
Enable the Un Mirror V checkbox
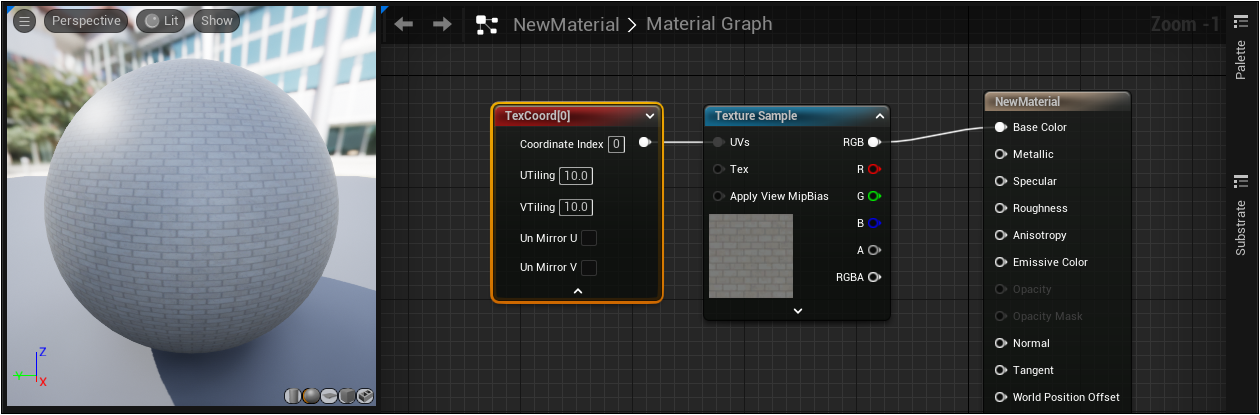click(589, 267)
